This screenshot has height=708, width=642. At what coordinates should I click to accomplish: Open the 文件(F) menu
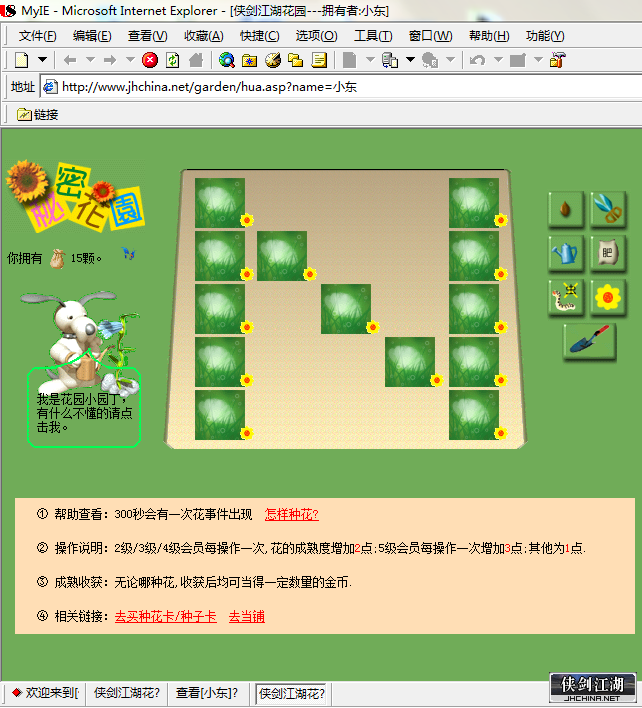coord(37,36)
